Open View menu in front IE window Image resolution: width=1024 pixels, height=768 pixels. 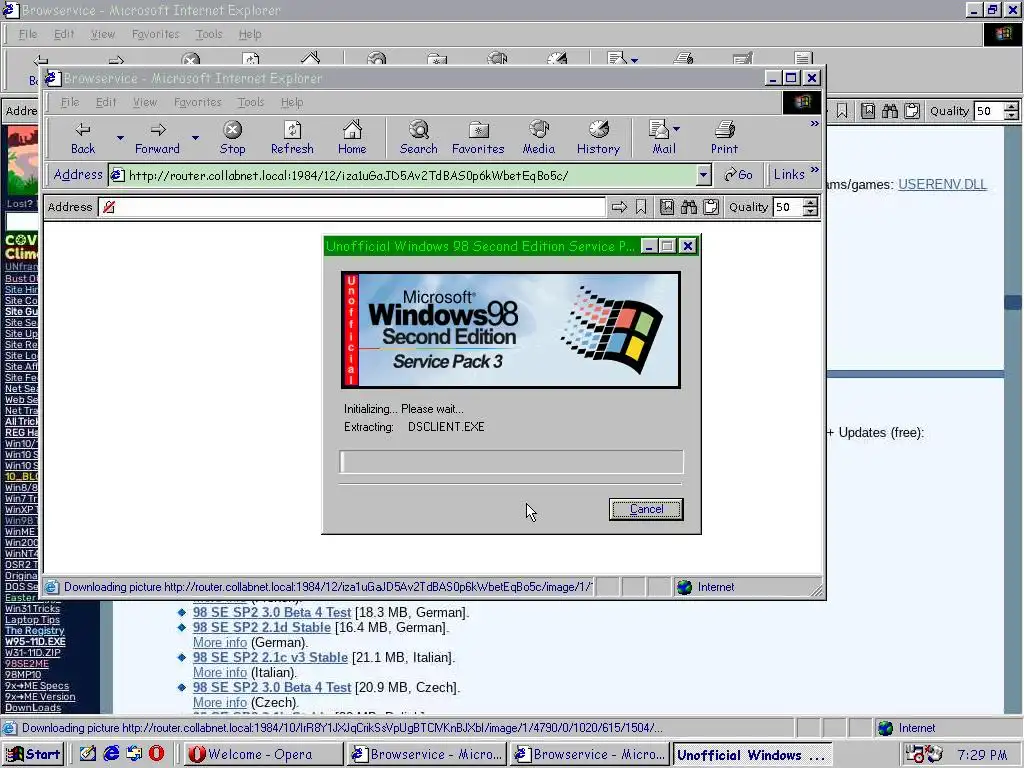[145, 102]
